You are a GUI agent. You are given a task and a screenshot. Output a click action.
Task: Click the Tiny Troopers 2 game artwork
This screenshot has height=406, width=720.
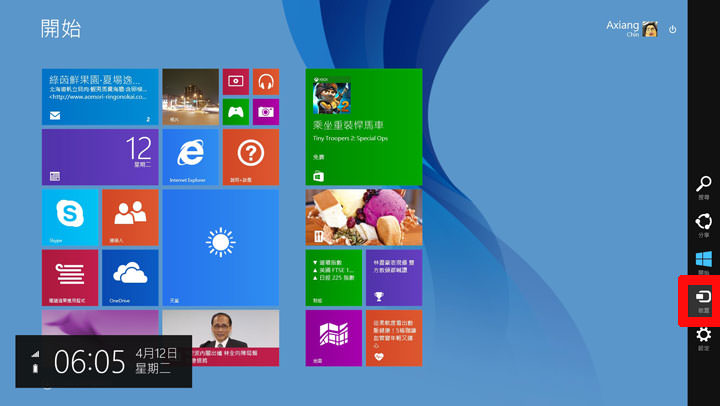pyautogui.click(x=332, y=98)
